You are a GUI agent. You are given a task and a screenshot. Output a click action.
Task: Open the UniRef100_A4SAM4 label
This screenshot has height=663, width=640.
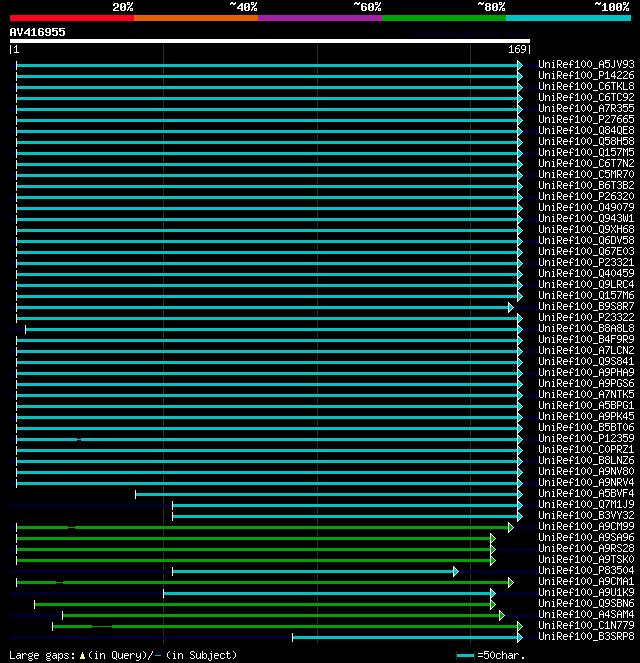[586, 614]
